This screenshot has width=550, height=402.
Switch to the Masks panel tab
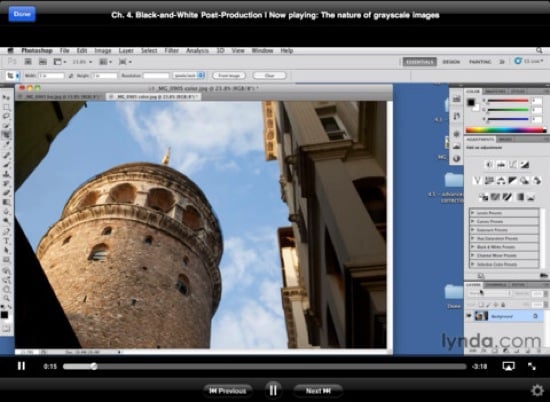click(x=505, y=139)
